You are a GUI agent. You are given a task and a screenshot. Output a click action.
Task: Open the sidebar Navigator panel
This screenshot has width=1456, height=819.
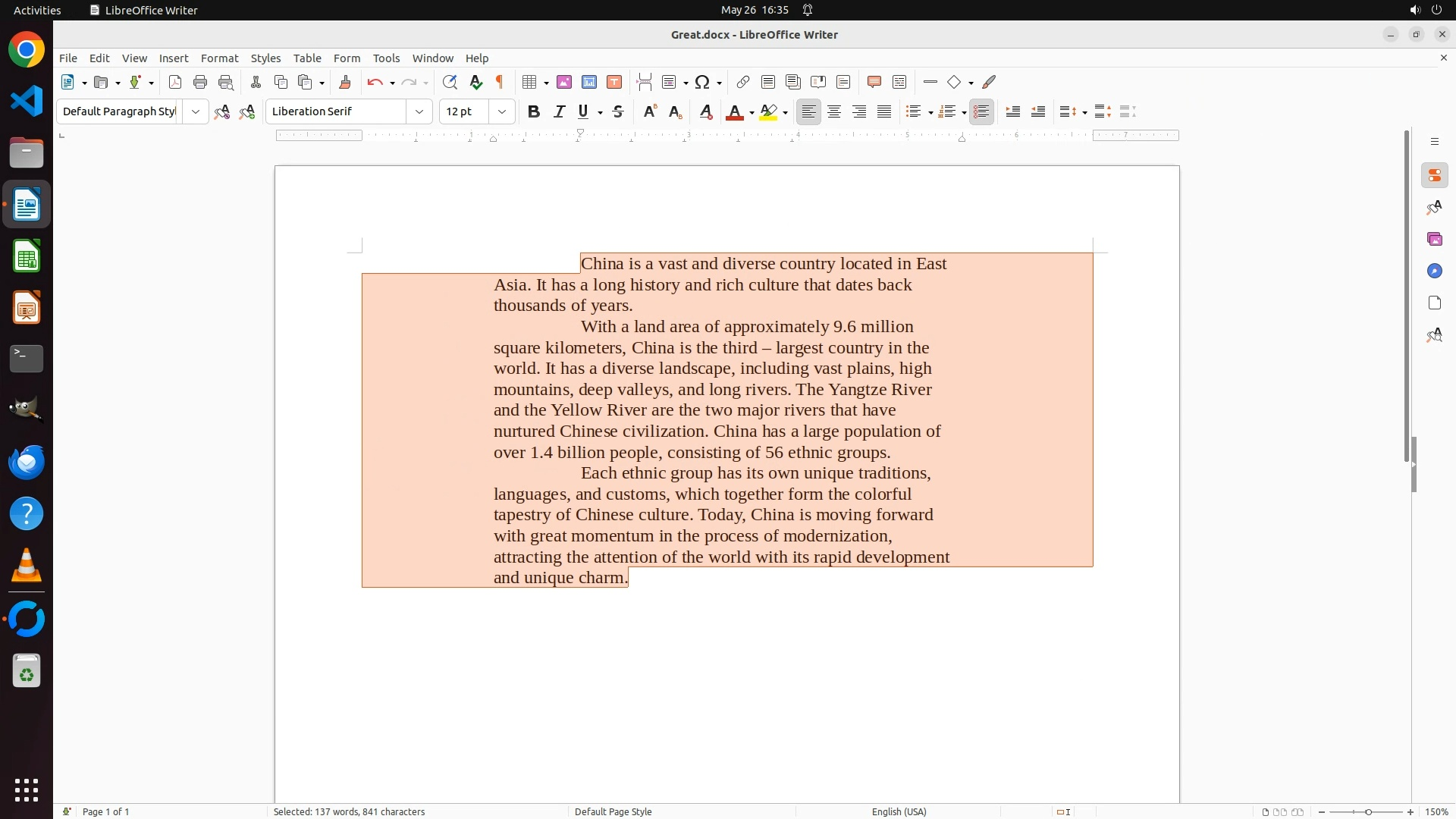point(1434,271)
